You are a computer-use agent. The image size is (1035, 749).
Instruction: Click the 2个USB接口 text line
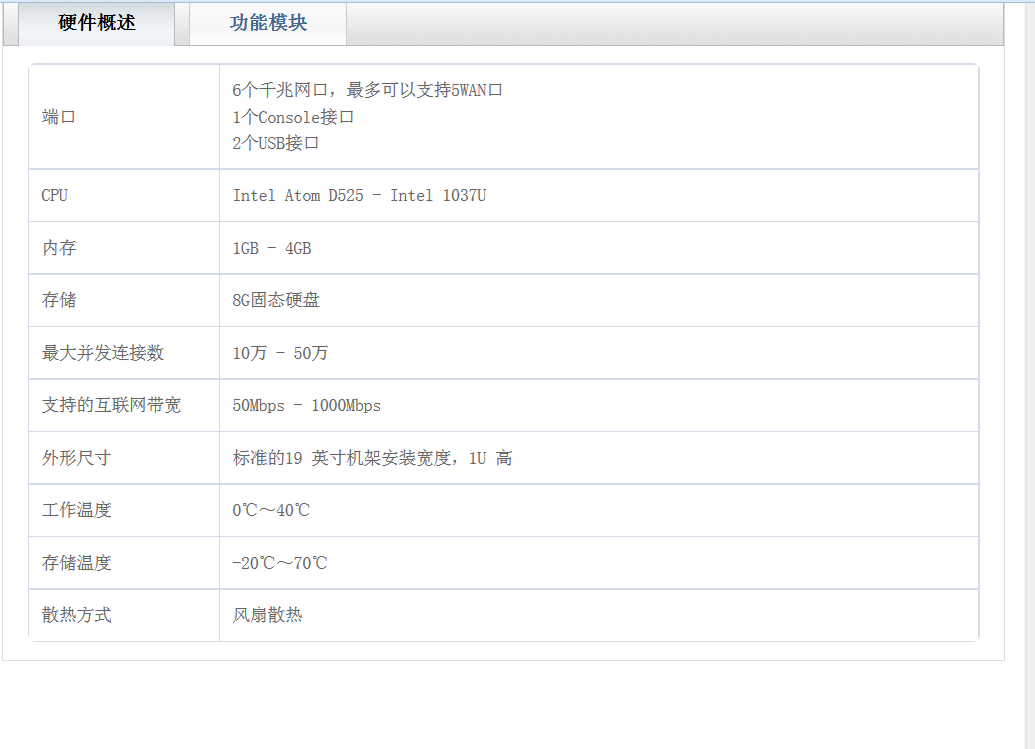tap(276, 143)
